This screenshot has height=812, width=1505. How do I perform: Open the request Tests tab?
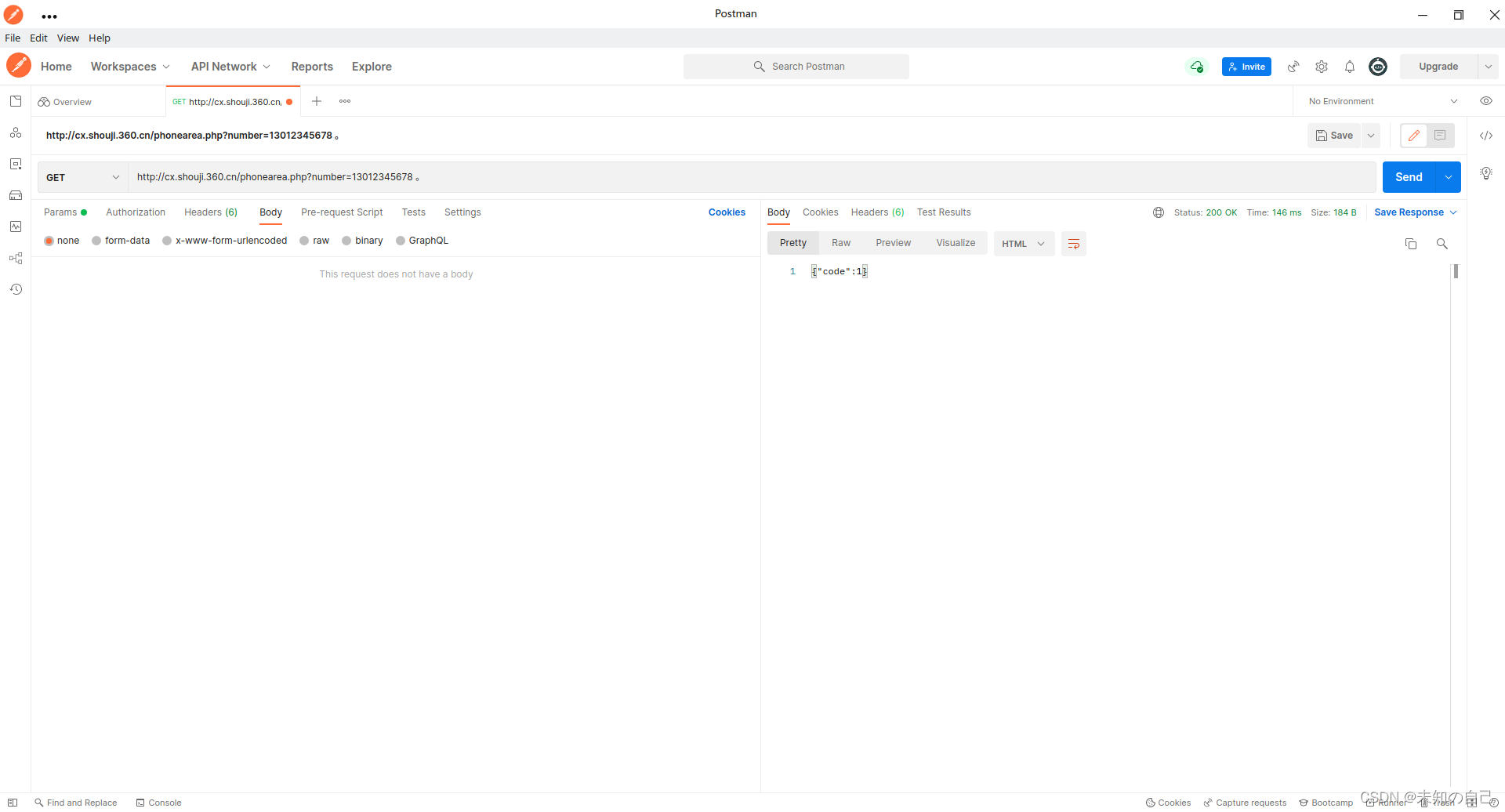pos(413,212)
